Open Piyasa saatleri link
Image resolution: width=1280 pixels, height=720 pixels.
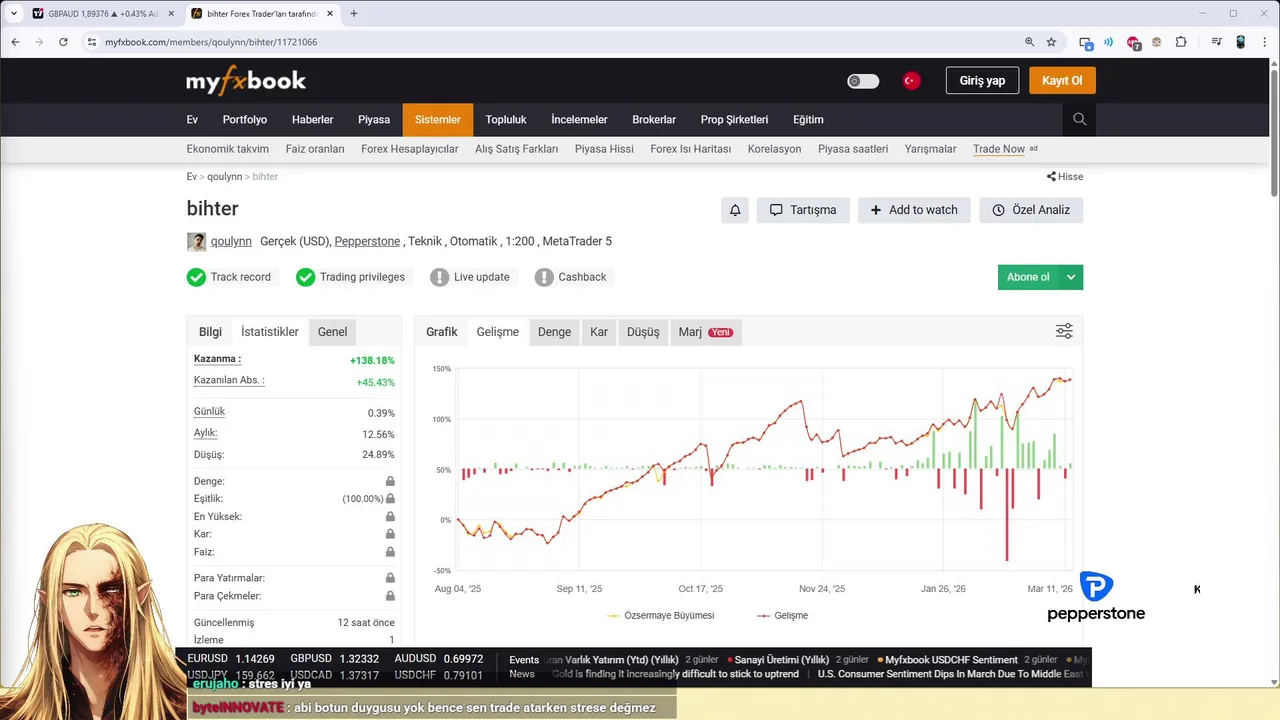tap(853, 149)
